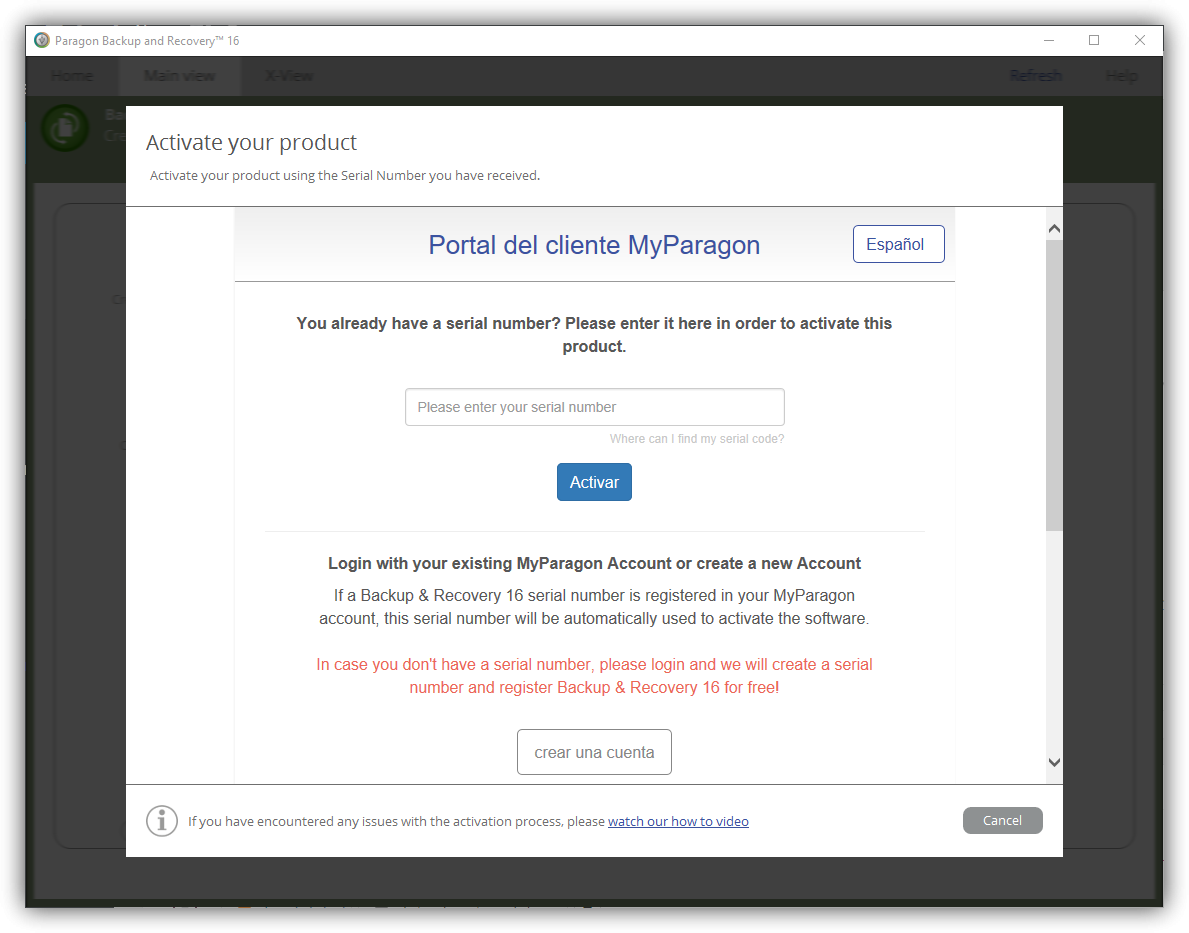This screenshot has width=1189, height=933.
Task: Switch to the Main view tab
Action: [x=180, y=76]
